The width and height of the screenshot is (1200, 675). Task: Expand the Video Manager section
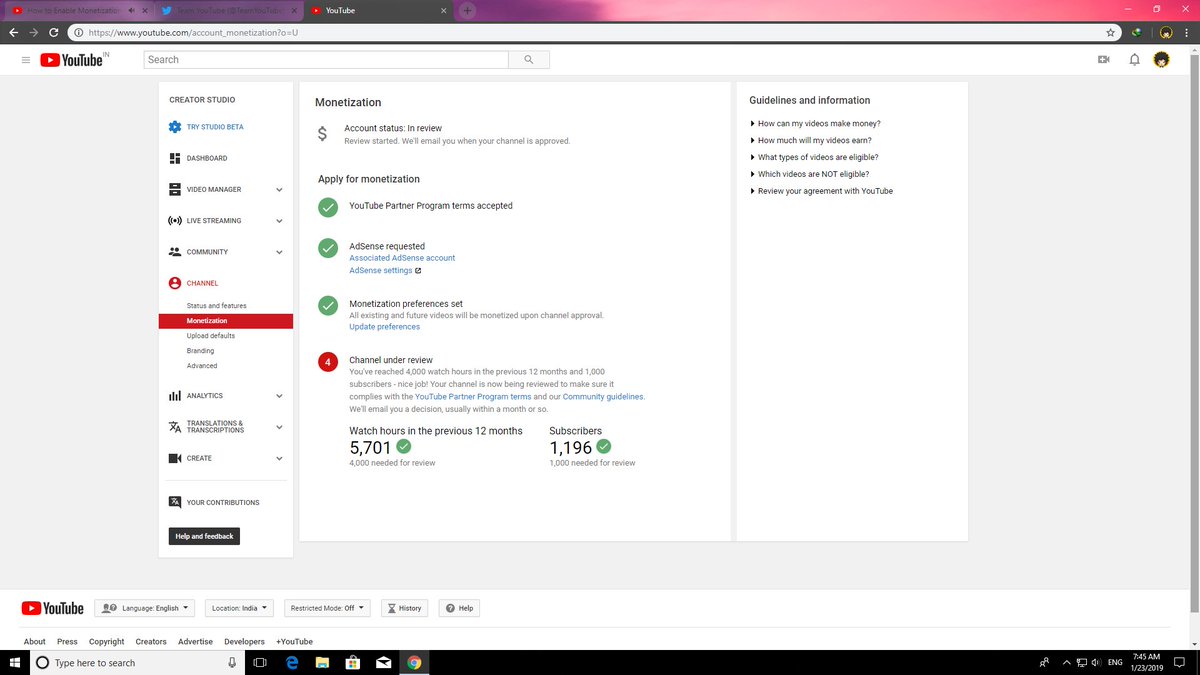[279, 189]
